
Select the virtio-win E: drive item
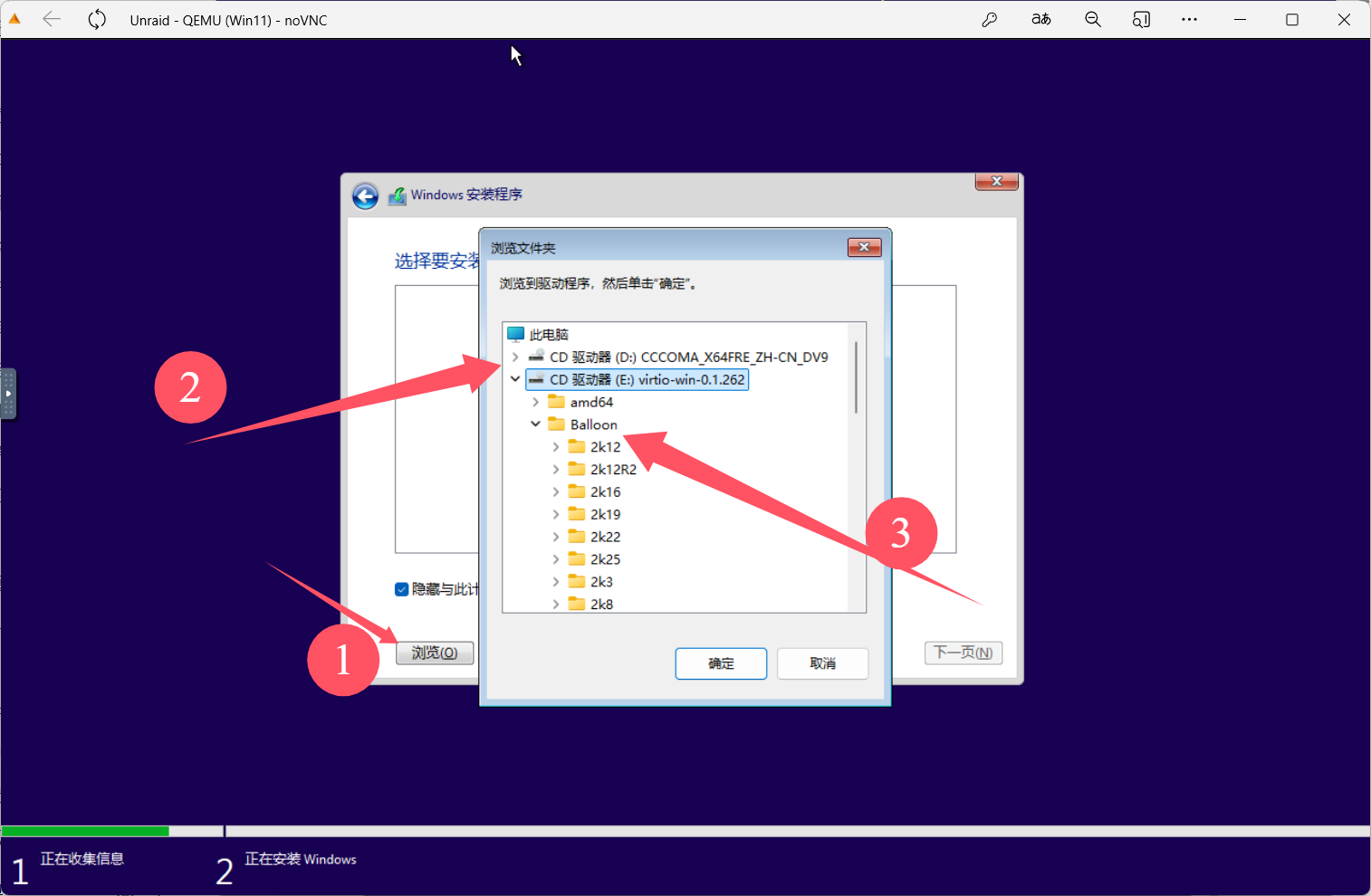647,380
